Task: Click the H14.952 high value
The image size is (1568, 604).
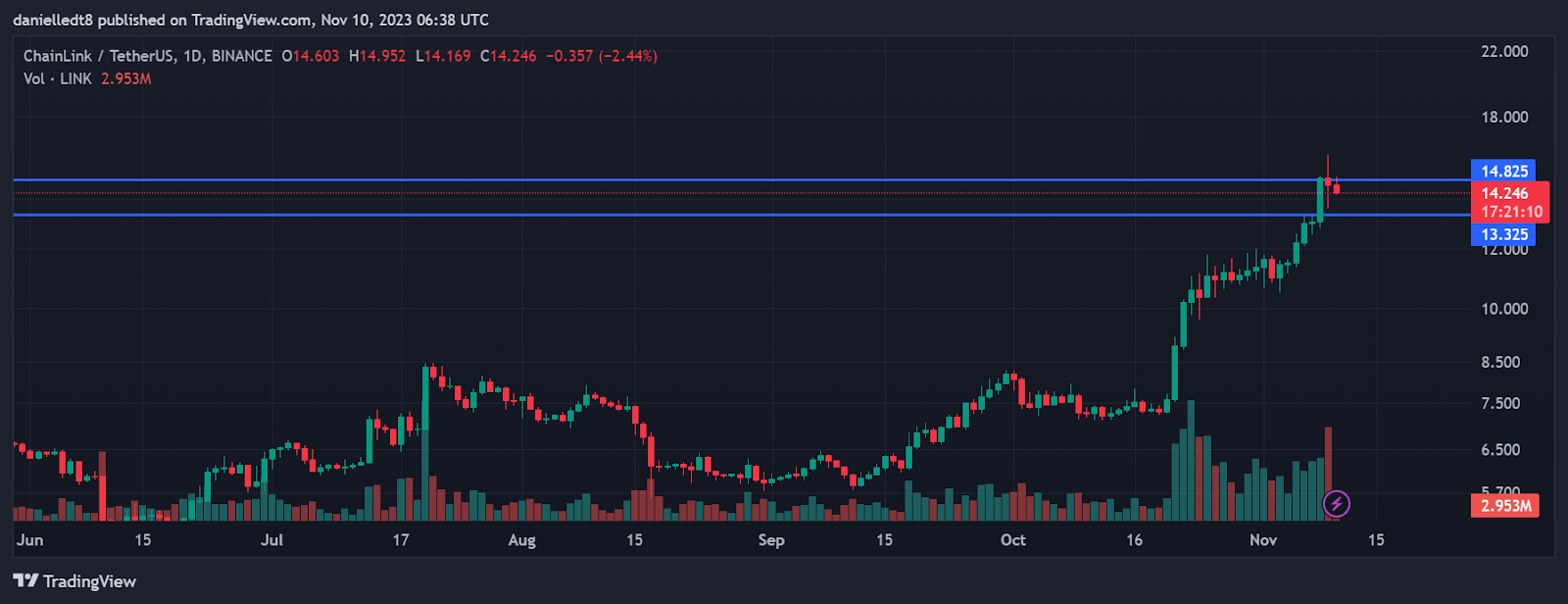Action: 377,56
